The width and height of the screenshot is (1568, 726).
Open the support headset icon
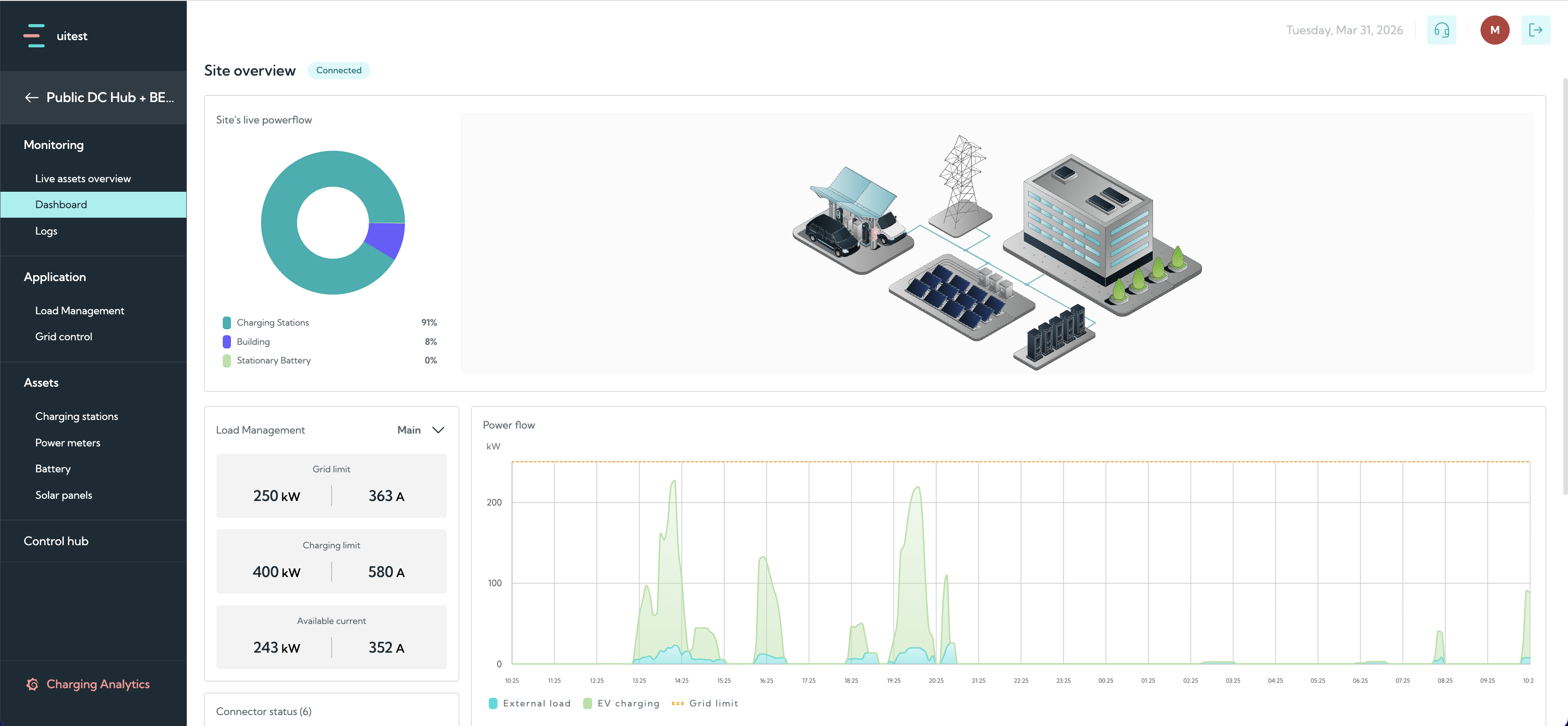click(1441, 30)
